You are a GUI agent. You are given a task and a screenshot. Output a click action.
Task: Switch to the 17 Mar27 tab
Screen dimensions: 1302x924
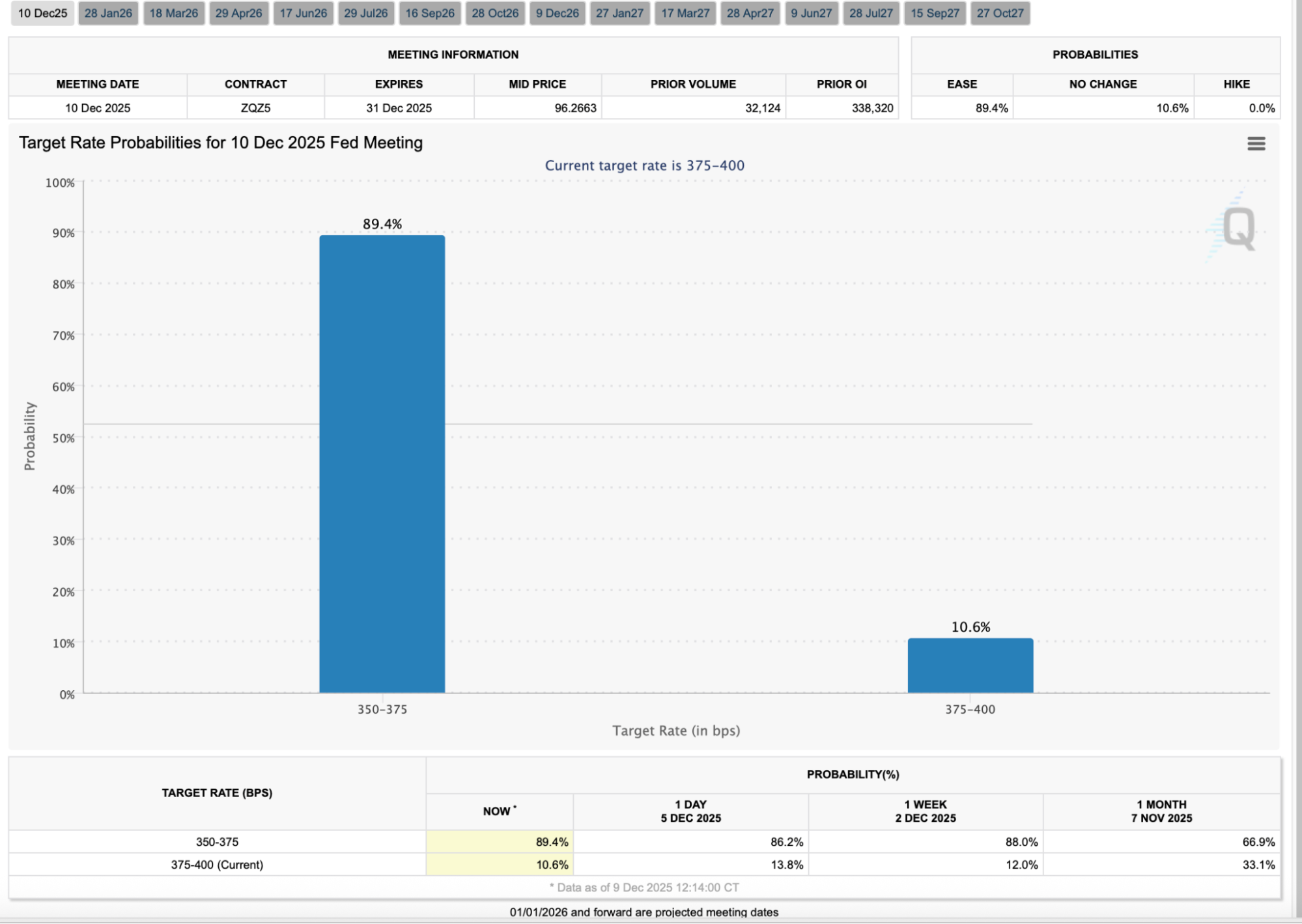685,13
